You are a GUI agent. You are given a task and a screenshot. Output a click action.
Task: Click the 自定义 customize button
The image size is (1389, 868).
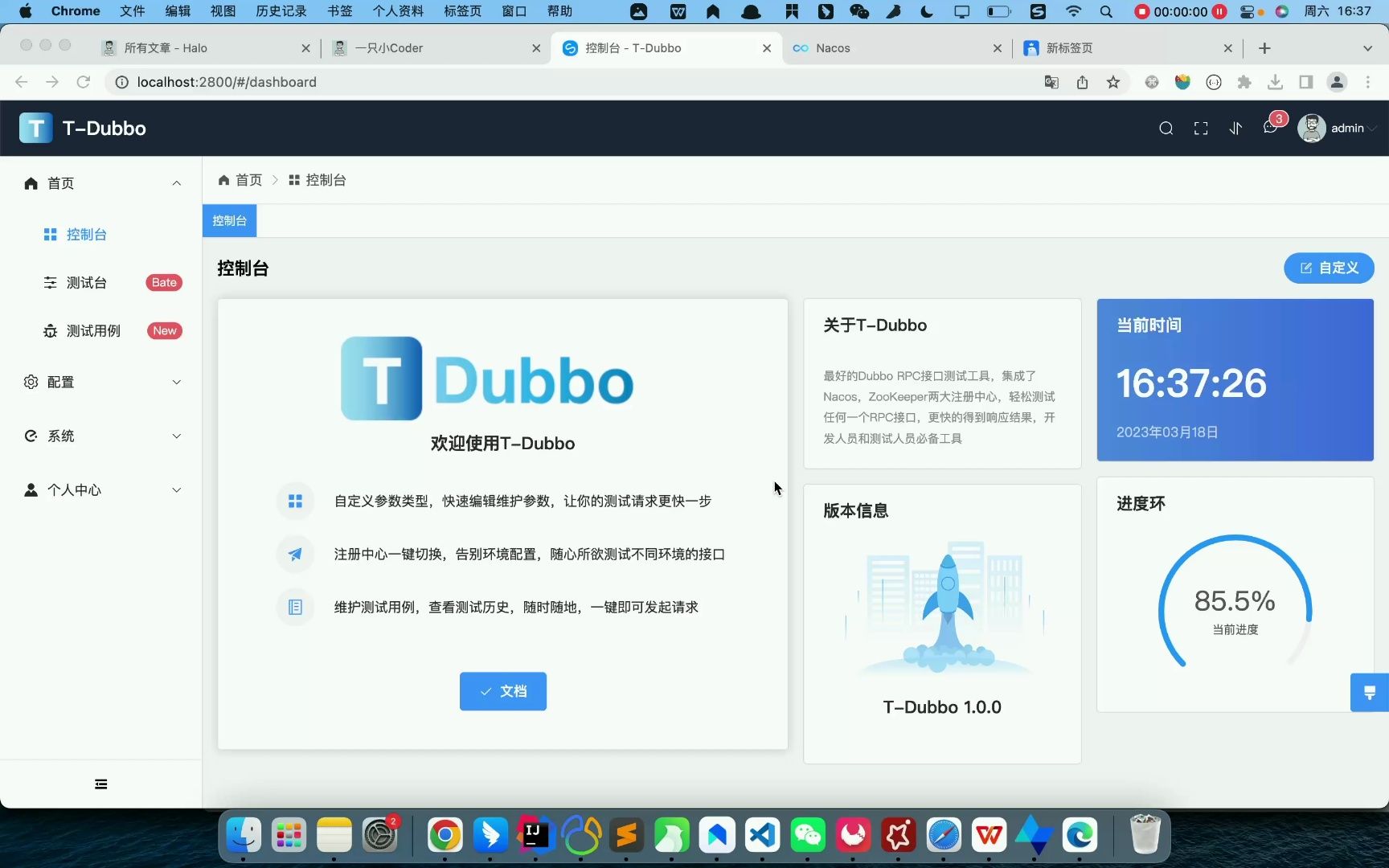pos(1329,268)
